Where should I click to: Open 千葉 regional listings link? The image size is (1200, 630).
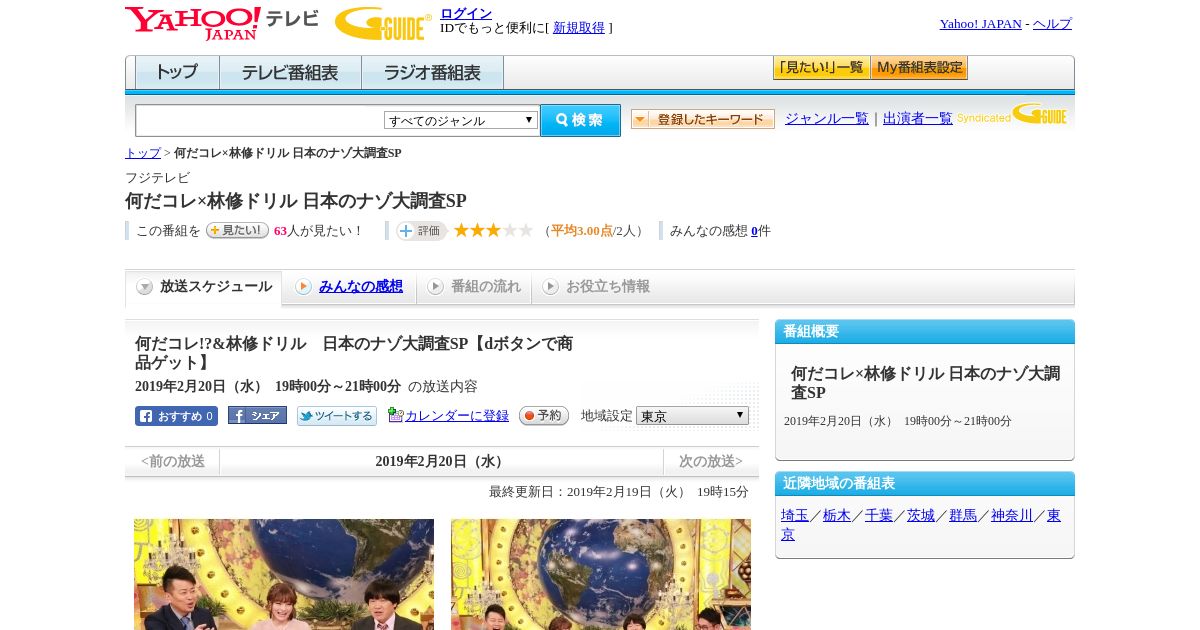click(x=879, y=516)
